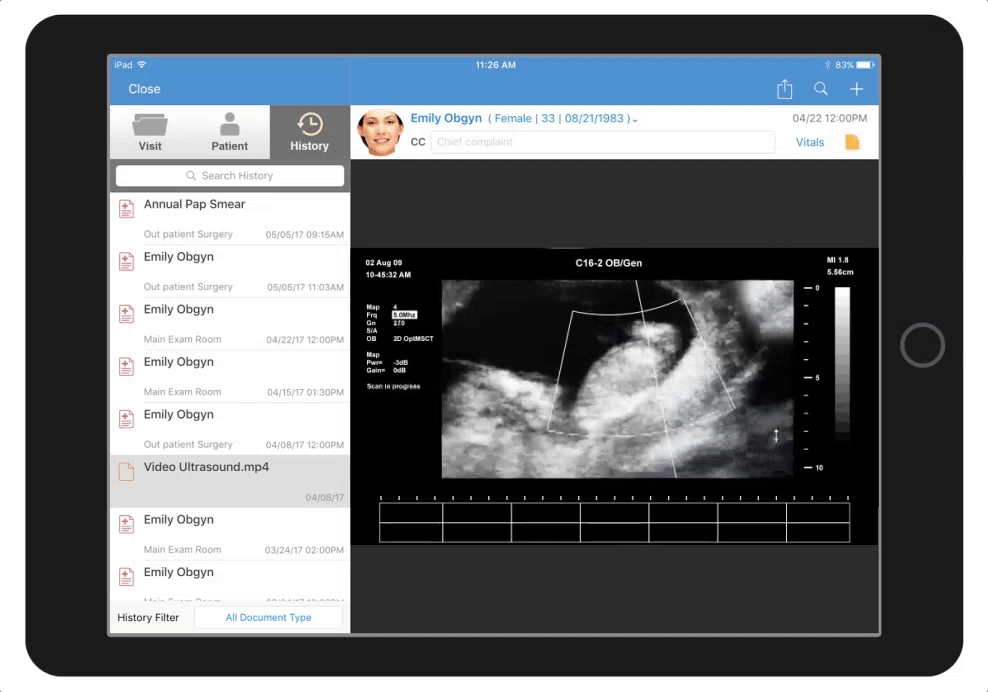Tap the visit date 04/22 12:00PM in the header
988x692 pixels.
pyautogui.click(x=829, y=118)
